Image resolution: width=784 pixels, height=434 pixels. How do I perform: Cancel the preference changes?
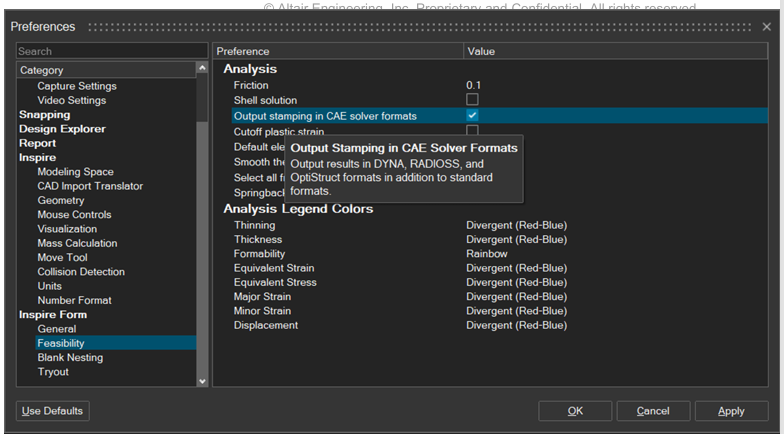click(653, 411)
